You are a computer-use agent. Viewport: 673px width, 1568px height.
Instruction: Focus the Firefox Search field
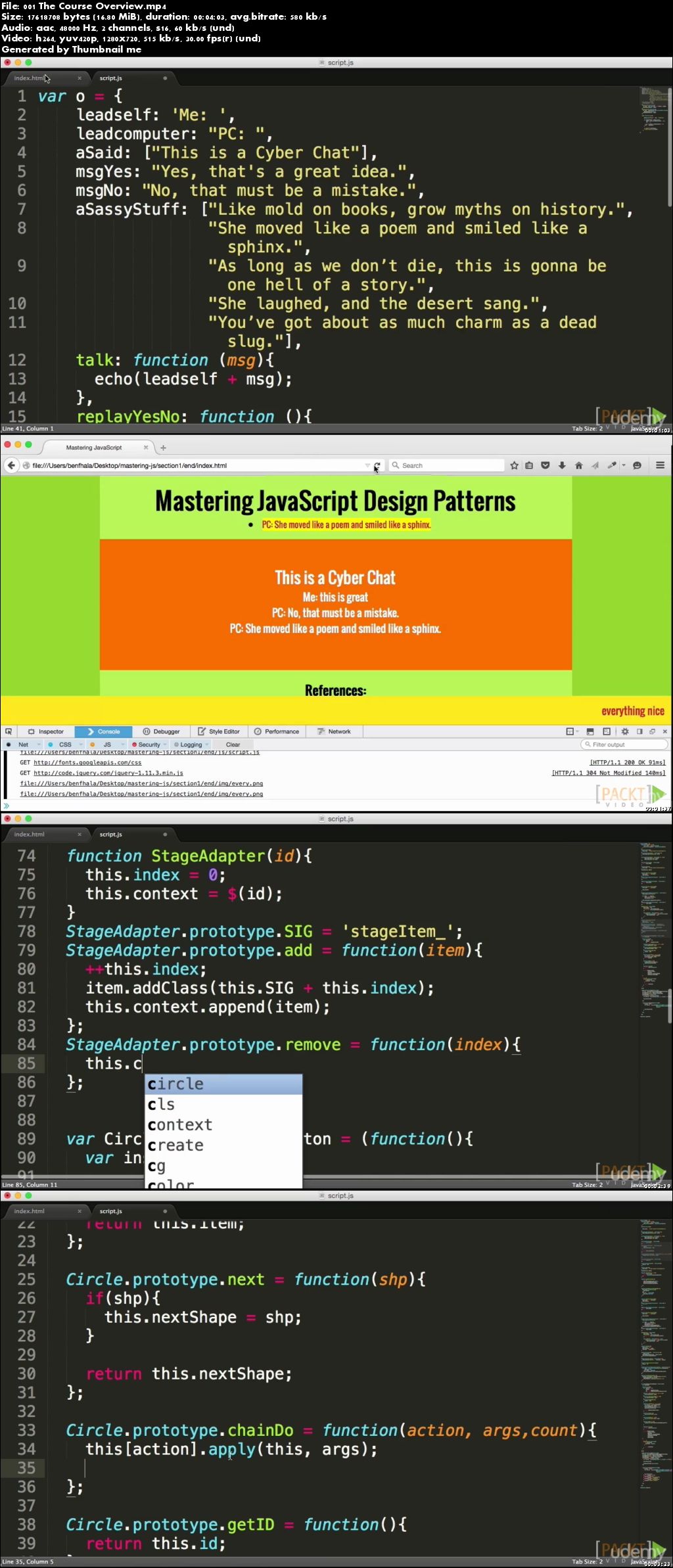click(x=446, y=465)
